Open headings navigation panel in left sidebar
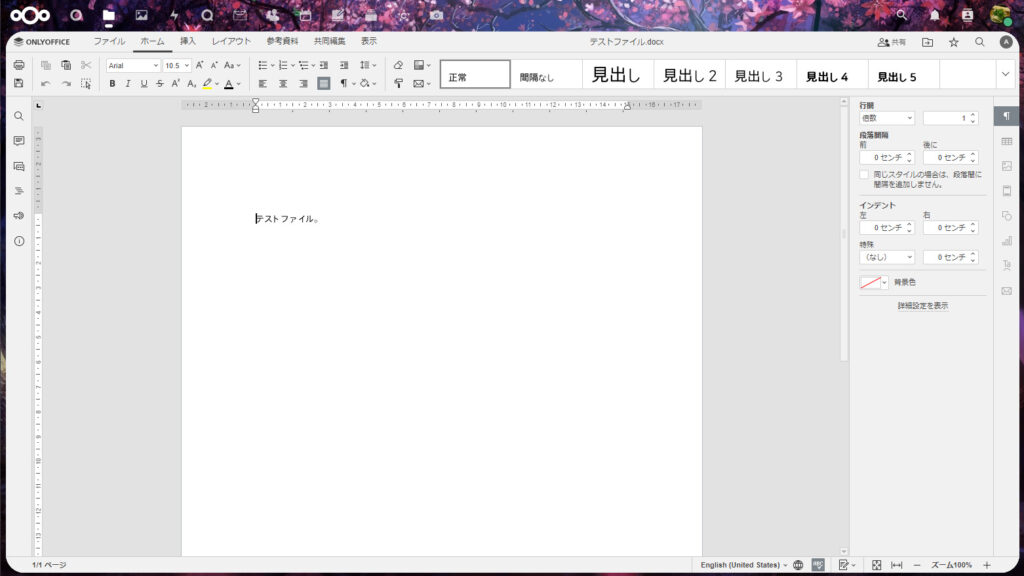 tap(19, 191)
